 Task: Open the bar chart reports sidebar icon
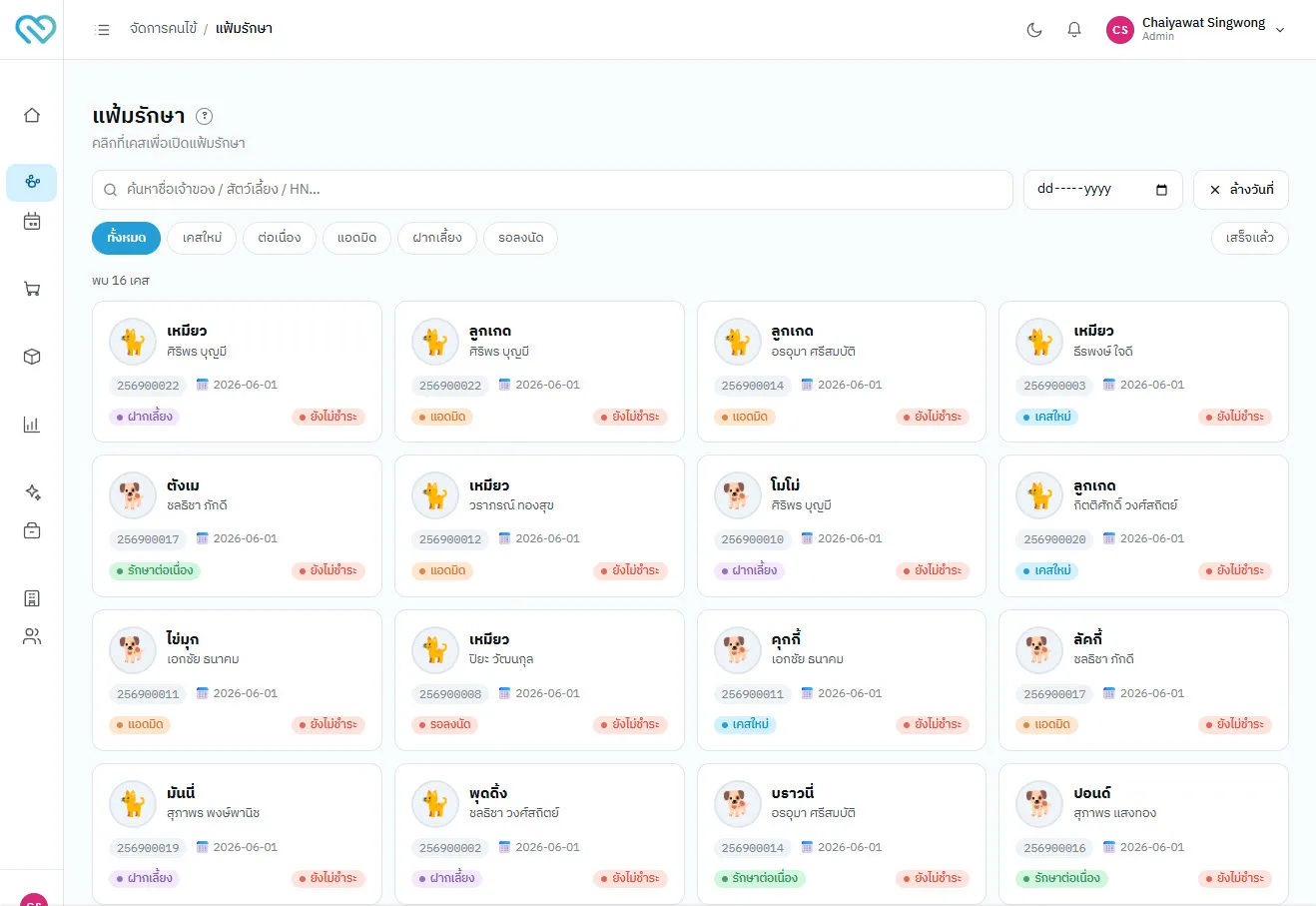coord(32,425)
